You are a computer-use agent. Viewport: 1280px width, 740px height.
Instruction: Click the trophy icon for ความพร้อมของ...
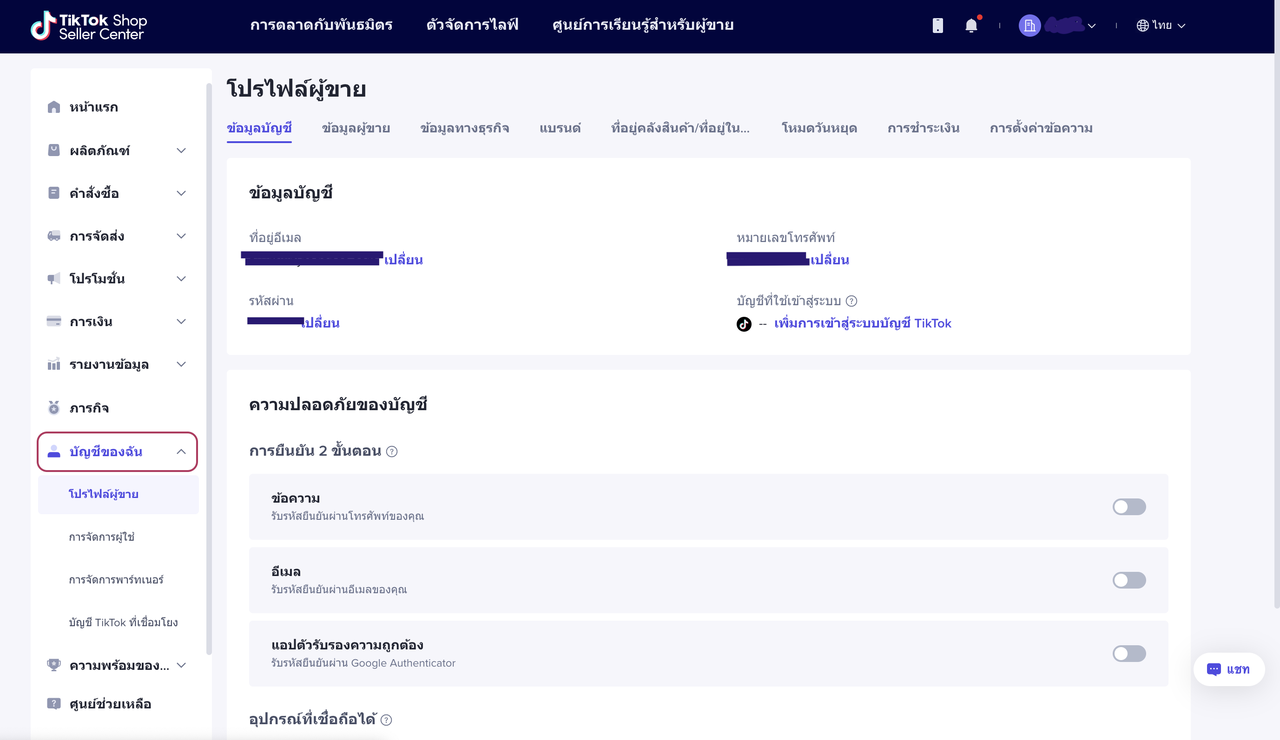coord(54,665)
